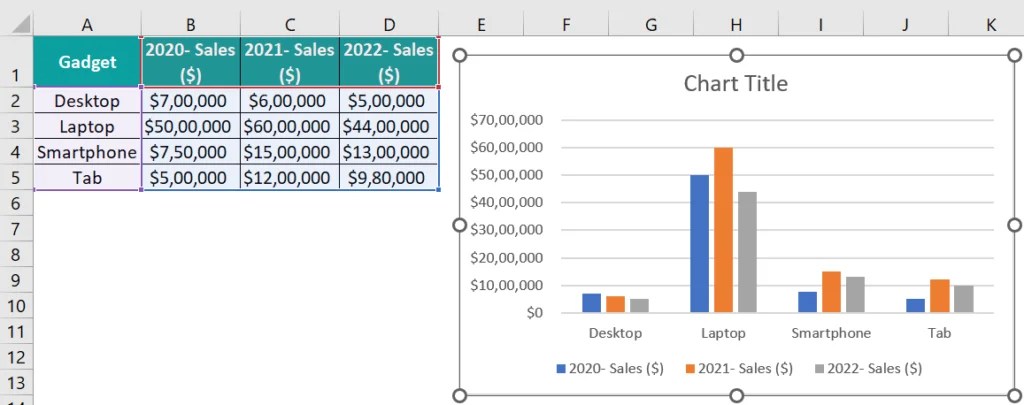
Task: Select row 2 header
Action: click(x=16, y=100)
